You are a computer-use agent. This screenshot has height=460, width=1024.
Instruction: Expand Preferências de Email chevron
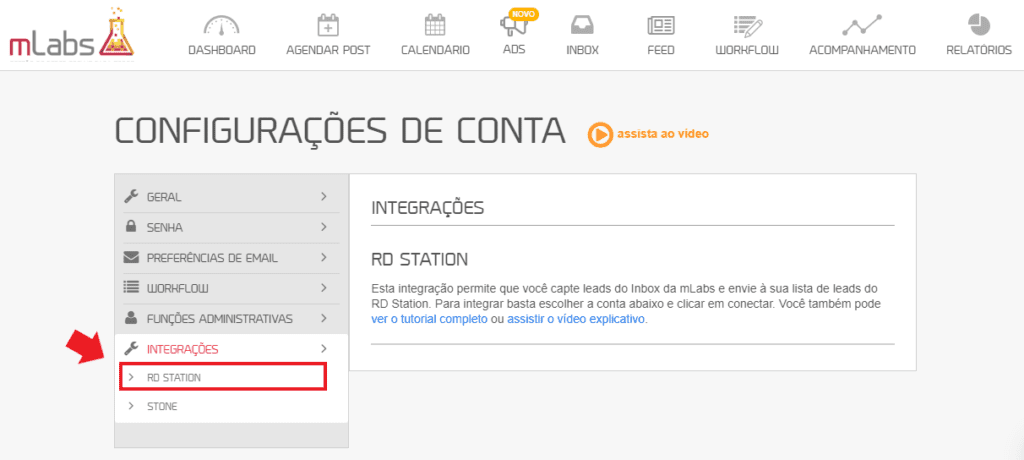(x=323, y=257)
